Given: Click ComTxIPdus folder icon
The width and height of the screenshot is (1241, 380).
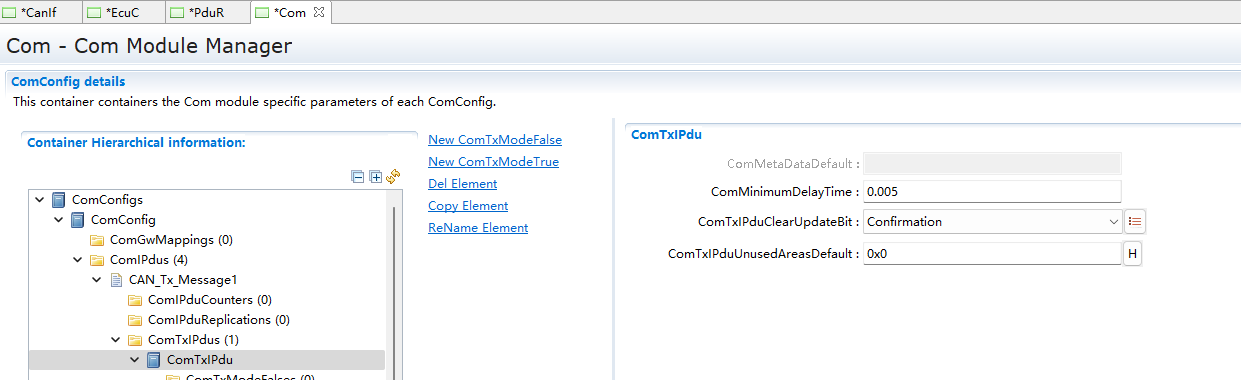Looking at the screenshot, I should pos(135,340).
